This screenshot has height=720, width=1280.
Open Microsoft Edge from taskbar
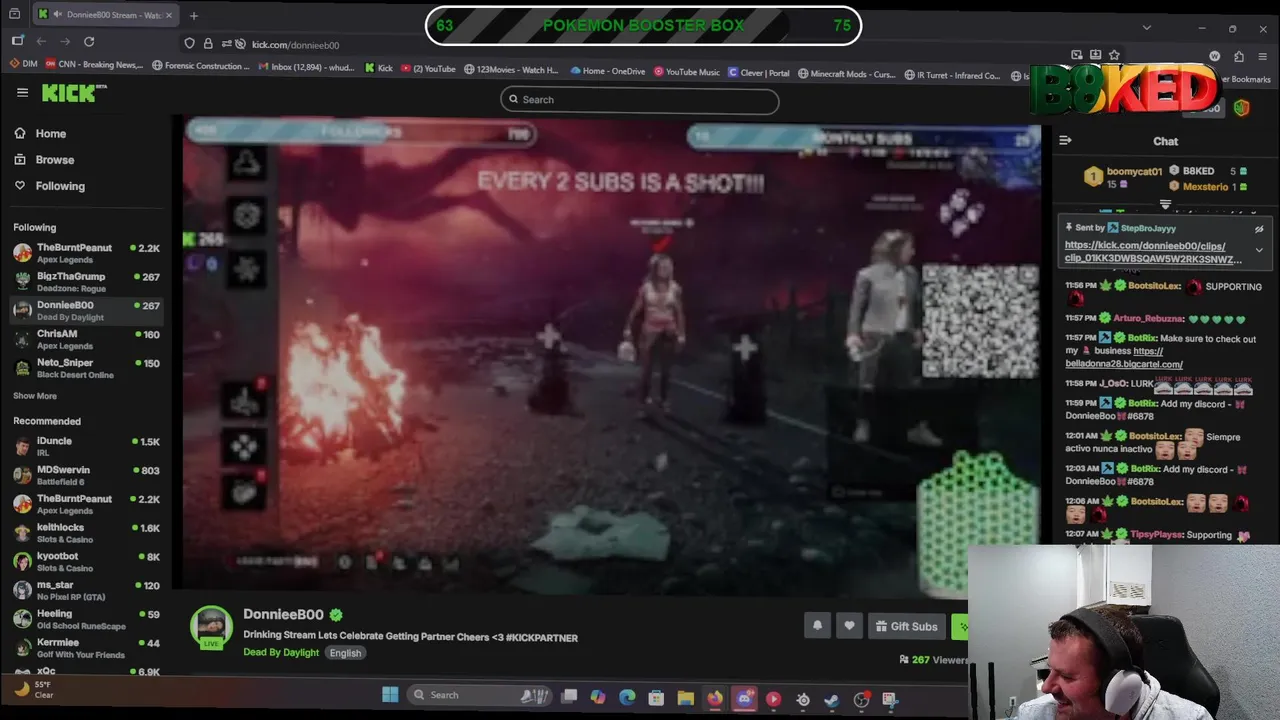627,697
